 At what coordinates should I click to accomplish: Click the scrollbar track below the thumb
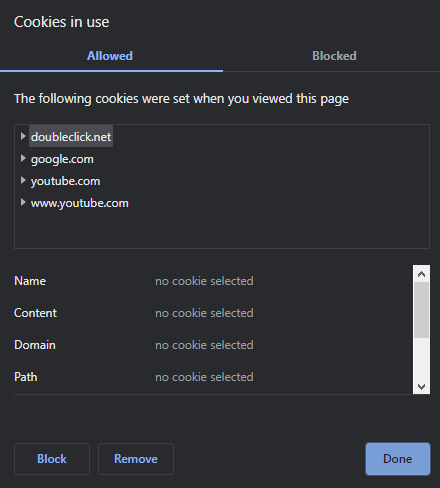[421, 358]
